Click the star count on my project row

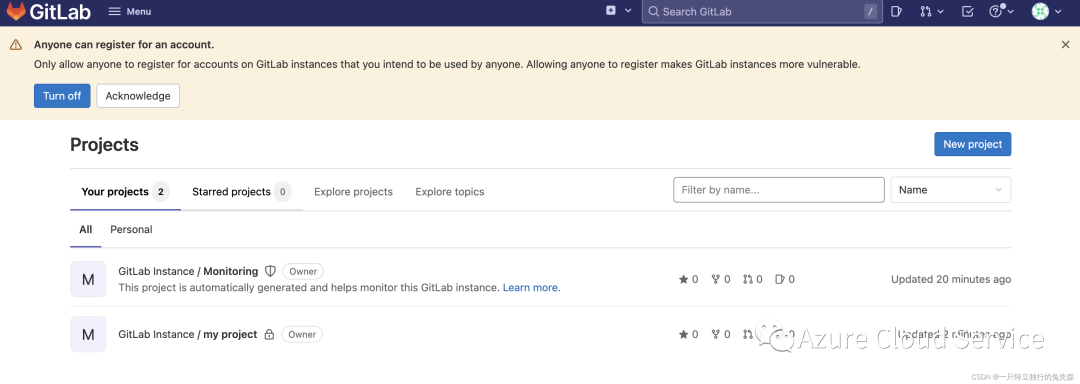coord(689,334)
